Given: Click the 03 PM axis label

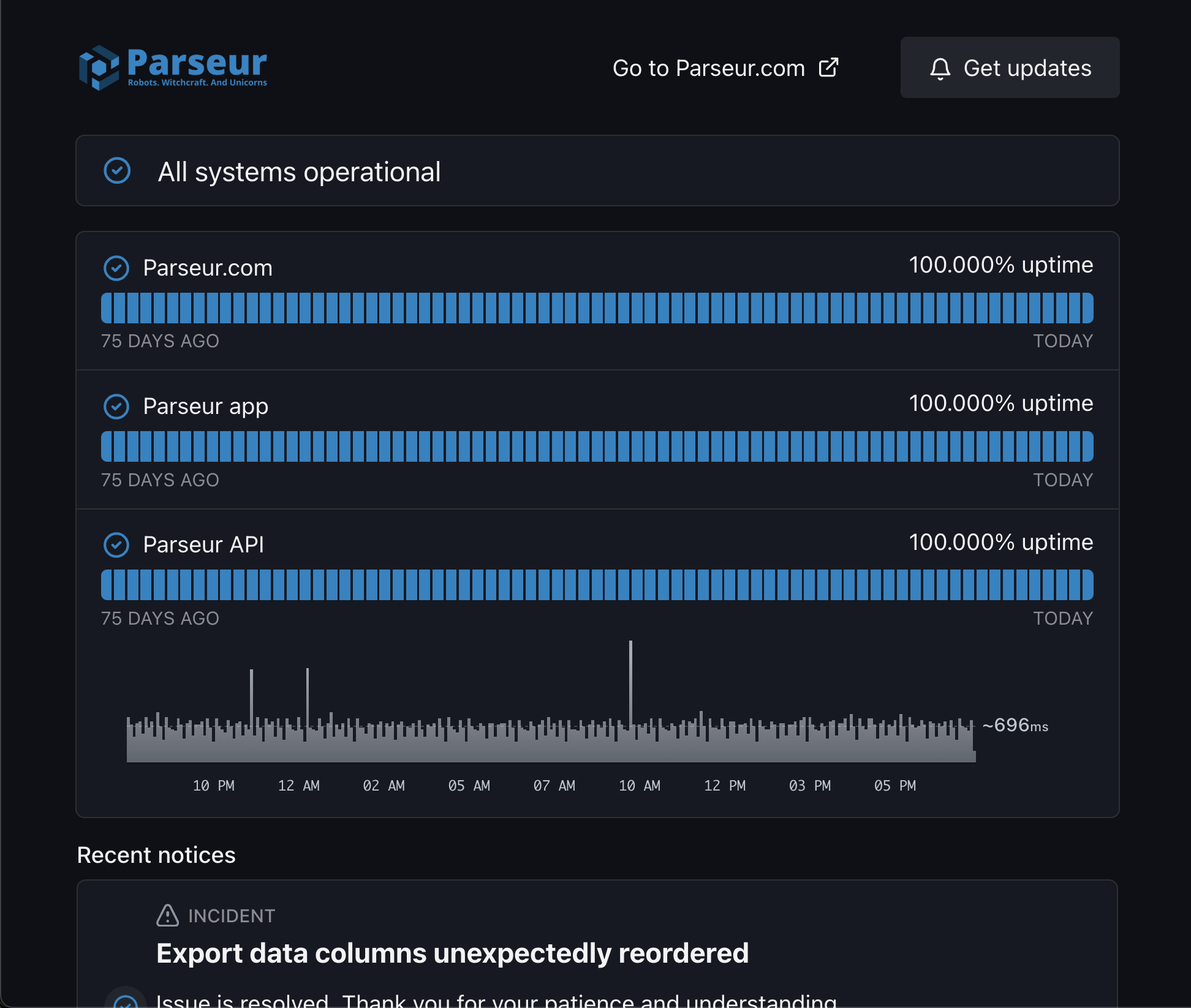Looking at the screenshot, I should (x=810, y=786).
